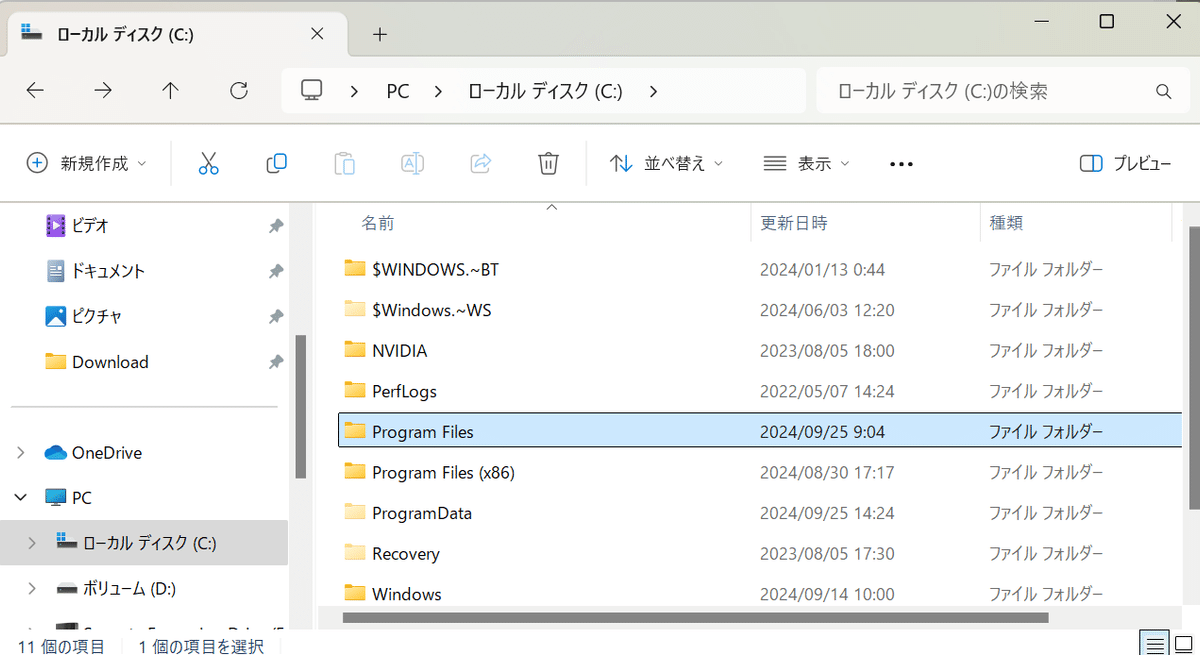Screen dimensions: 1200x655
Task: Select Download in the navigation pane
Action: pos(110,362)
